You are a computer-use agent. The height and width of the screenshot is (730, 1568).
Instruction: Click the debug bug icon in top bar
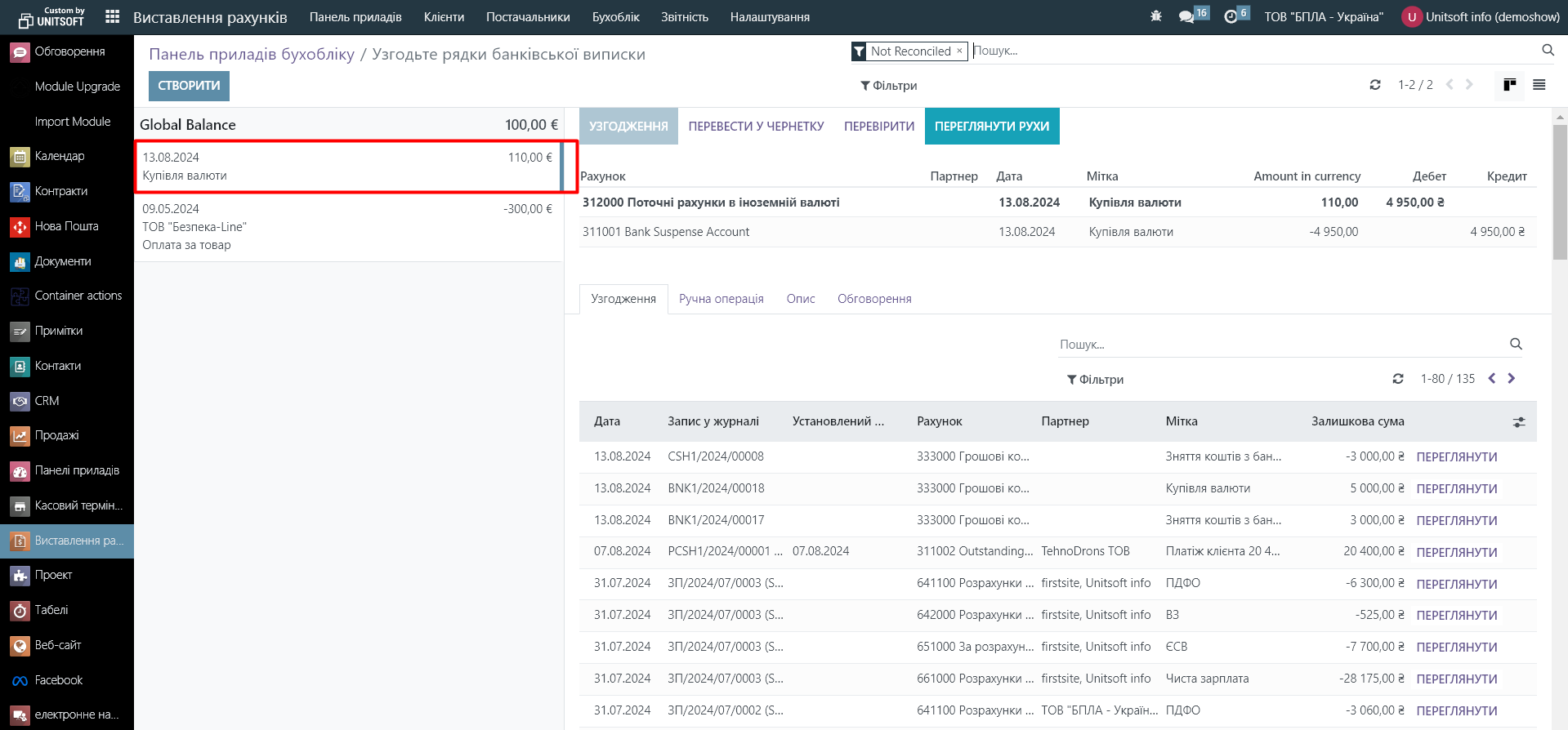[x=1155, y=16]
